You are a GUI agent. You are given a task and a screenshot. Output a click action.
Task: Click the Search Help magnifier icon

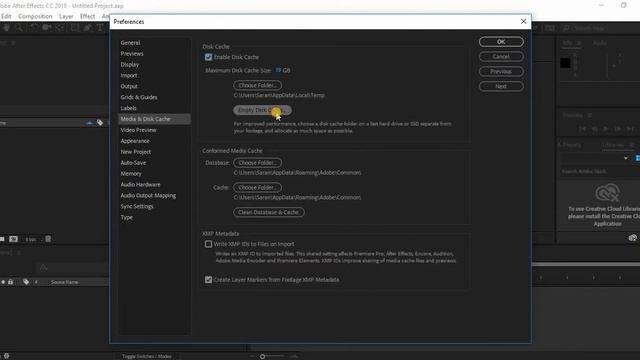coord(566,28)
